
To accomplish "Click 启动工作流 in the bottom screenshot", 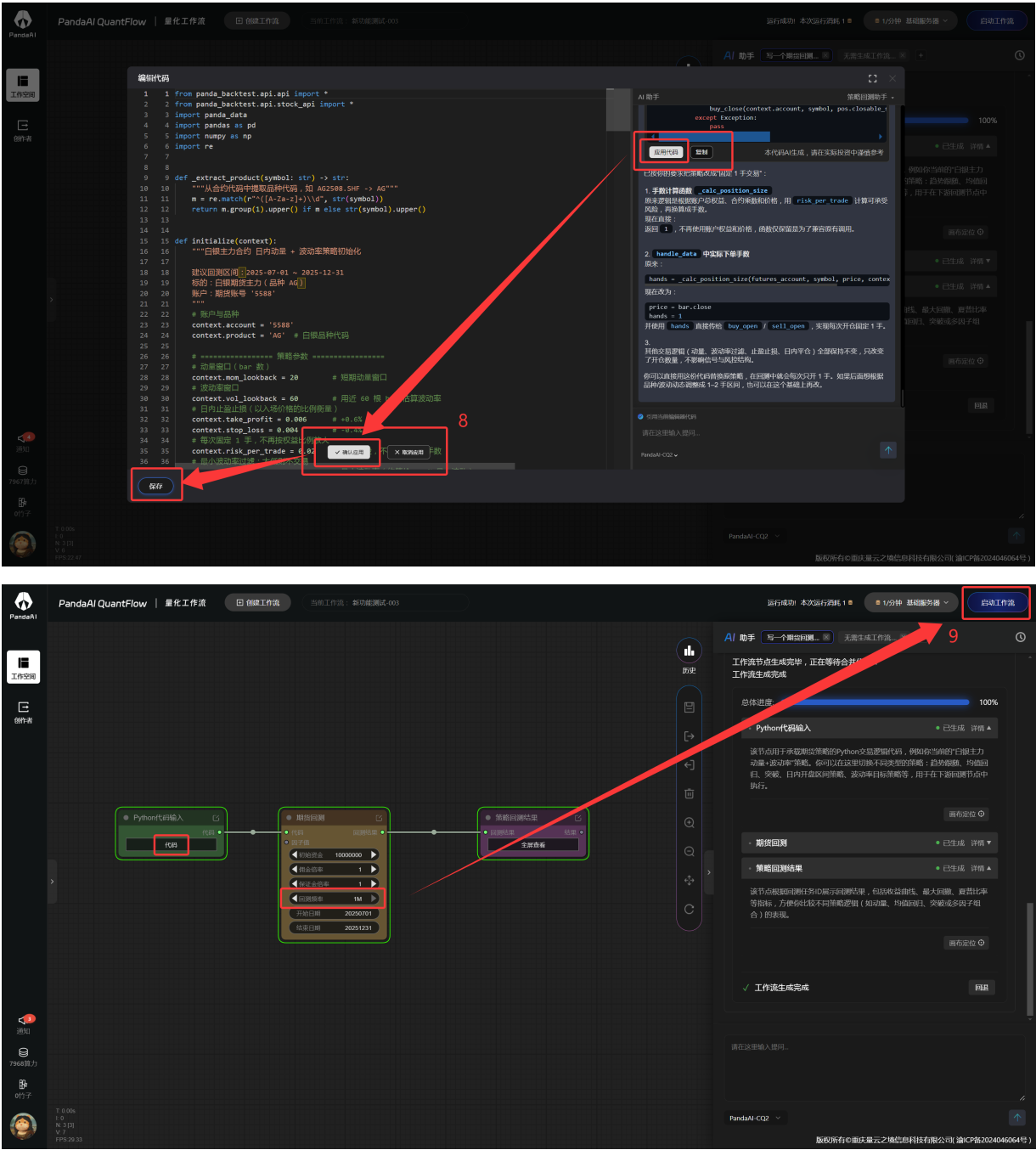I will 997,602.
